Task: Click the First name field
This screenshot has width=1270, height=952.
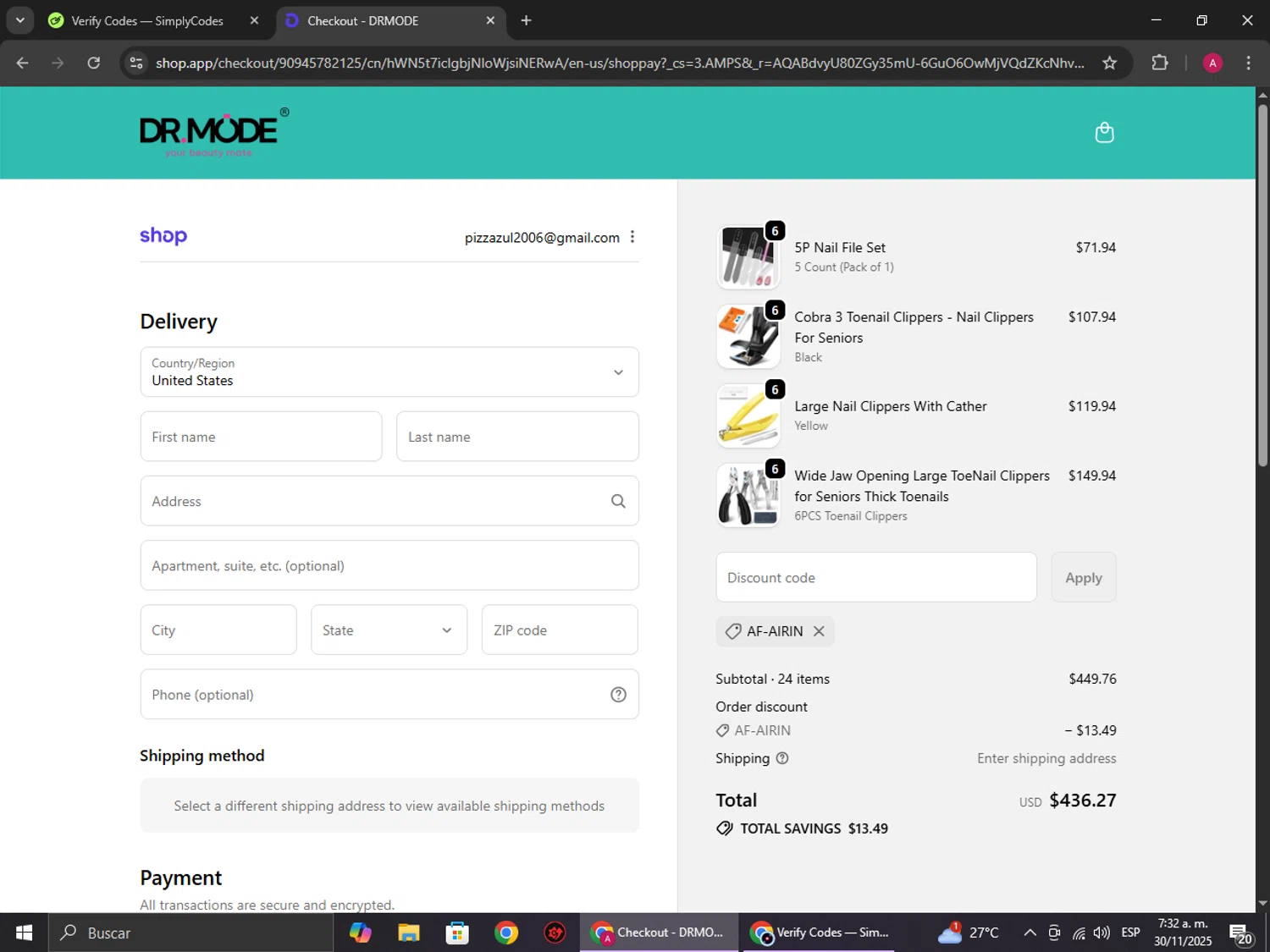Action: coord(261,437)
